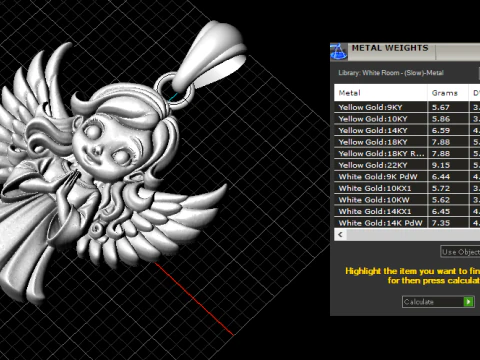Select the Yellow Gold:9KY row
Image resolution: width=480 pixels, height=360 pixels.
(407, 107)
